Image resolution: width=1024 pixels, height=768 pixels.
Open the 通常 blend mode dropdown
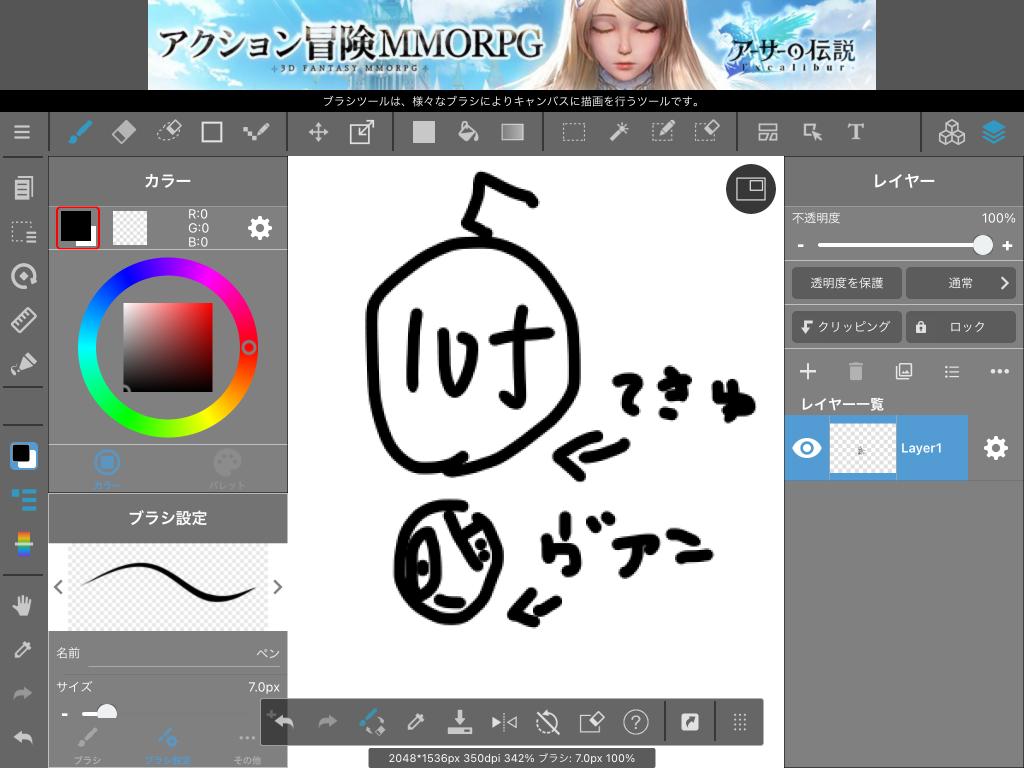pyautogui.click(x=961, y=283)
